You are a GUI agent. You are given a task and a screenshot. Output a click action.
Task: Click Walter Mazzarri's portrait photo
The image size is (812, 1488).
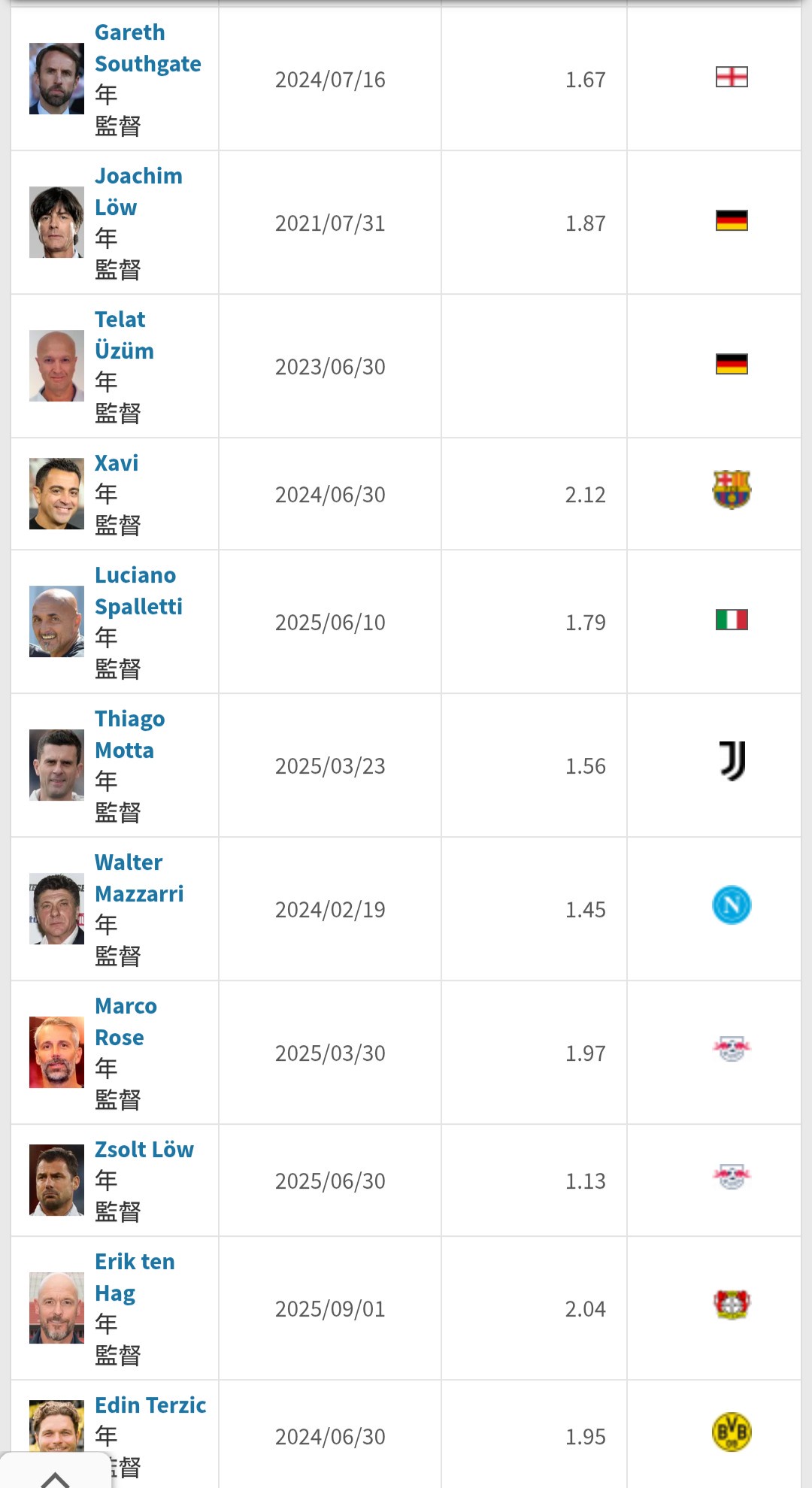[56, 908]
